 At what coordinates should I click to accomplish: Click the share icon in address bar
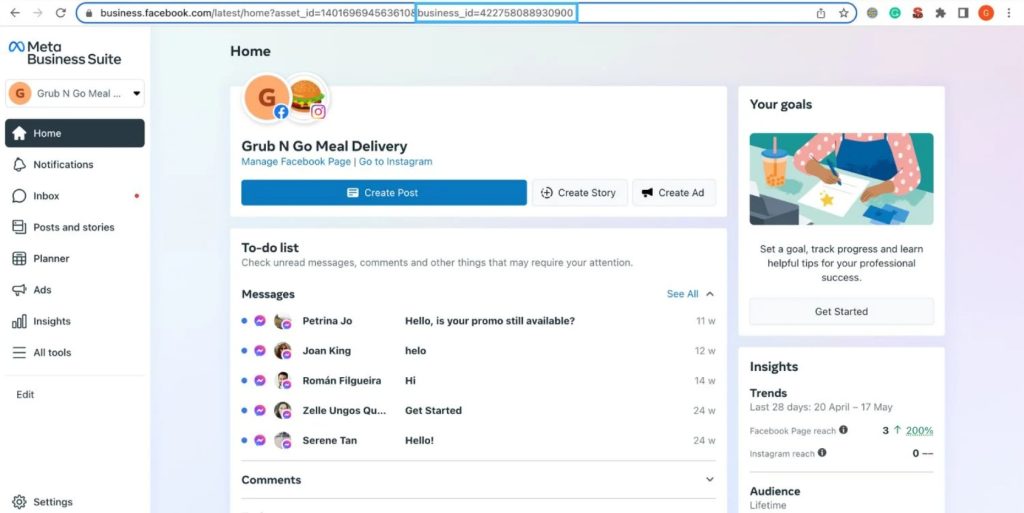[x=820, y=13]
